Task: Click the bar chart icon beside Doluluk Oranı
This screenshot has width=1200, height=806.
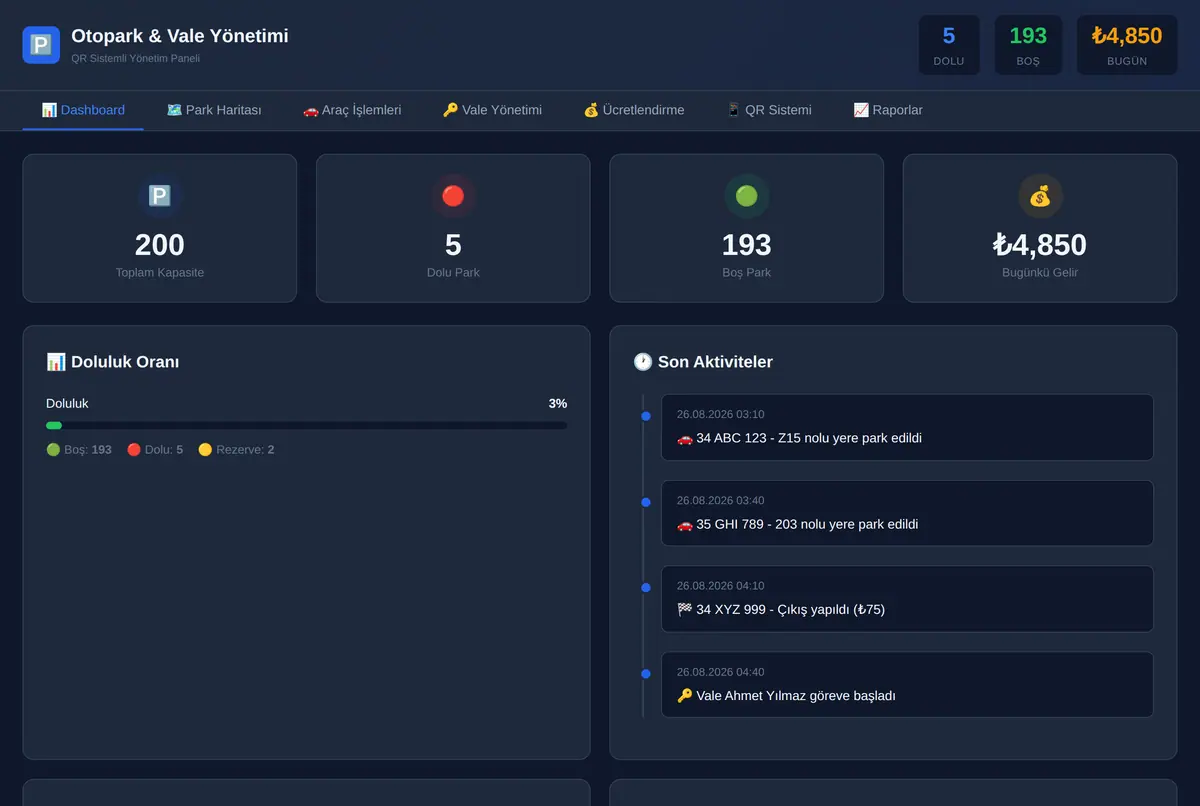Action: pyautogui.click(x=56, y=362)
